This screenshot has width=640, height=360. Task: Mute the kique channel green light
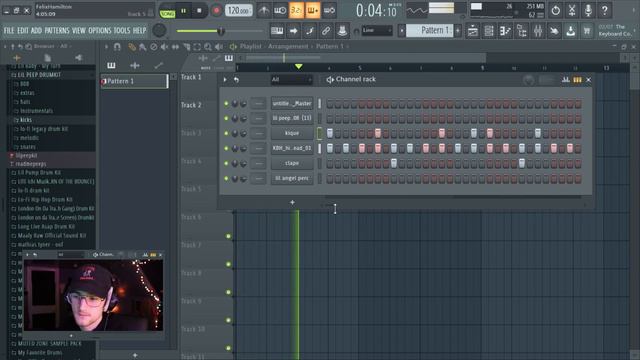226,133
